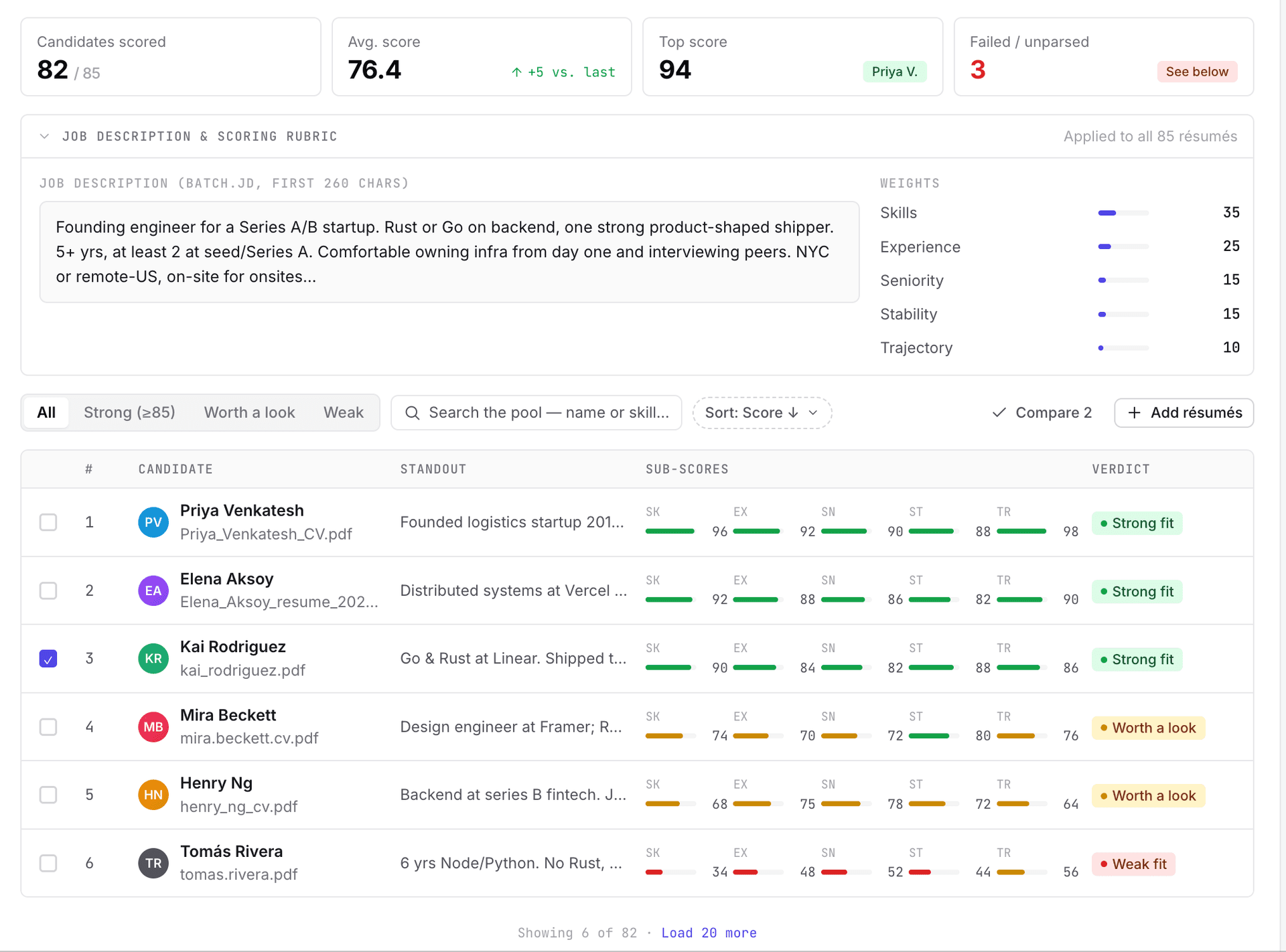The height and width of the screenshot is (952, 1286).
Task: Select the checkbox for Henry Ng
Action: tap(48, 795)
